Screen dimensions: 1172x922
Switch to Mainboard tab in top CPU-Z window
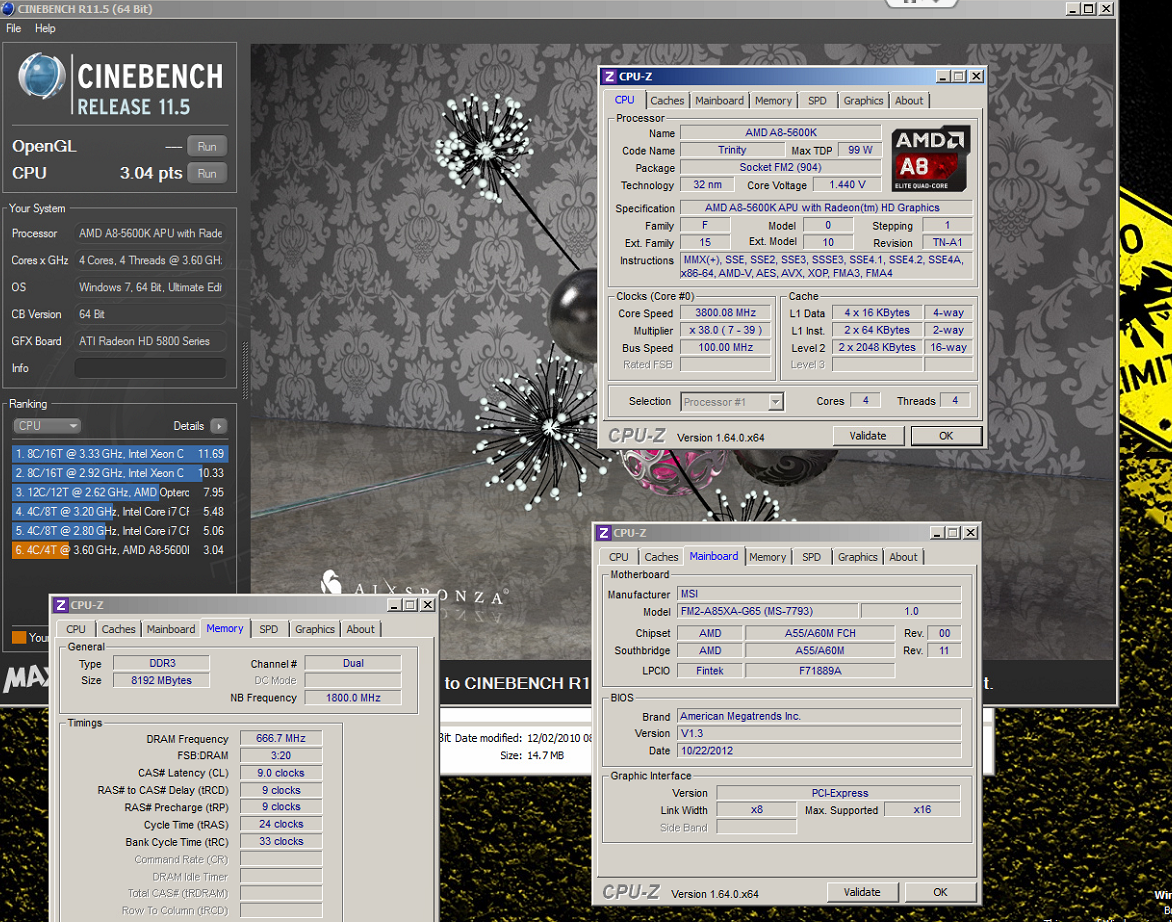click(719, 101)
